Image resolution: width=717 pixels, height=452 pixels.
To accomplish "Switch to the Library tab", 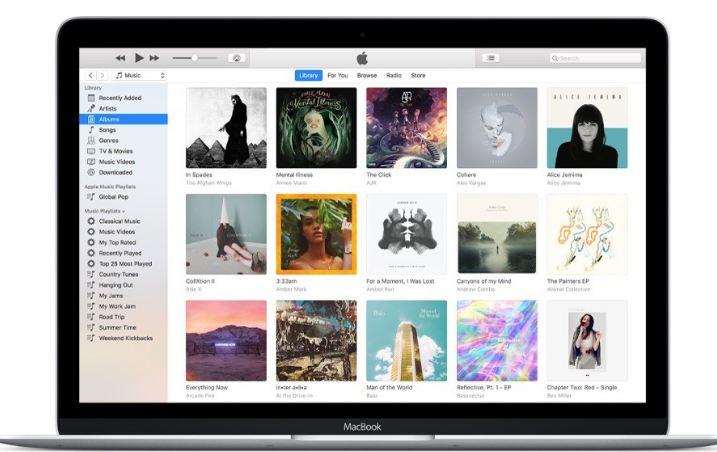I will coord(309,75).
